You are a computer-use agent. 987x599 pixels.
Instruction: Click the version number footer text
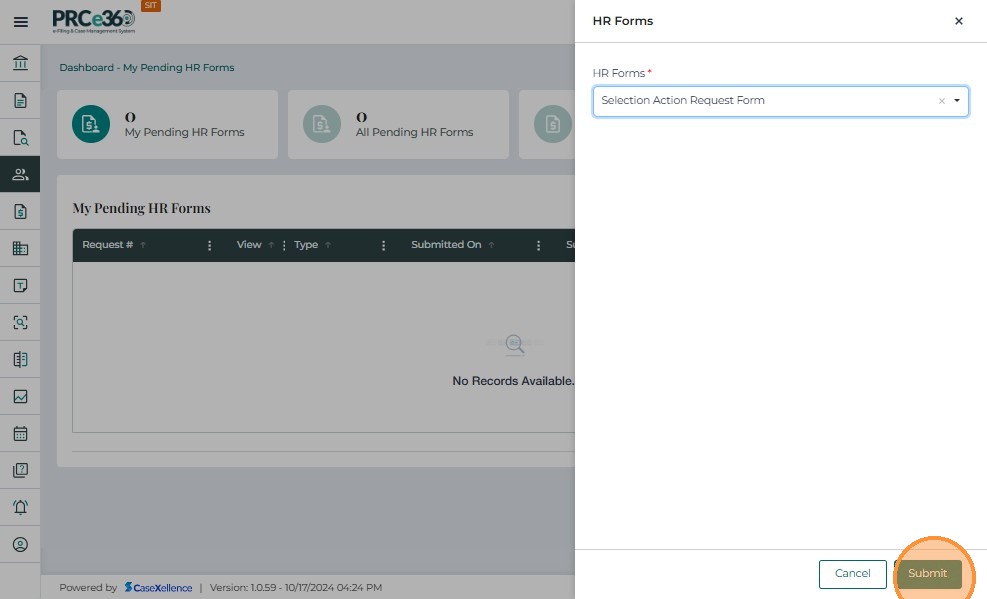[296, 588]
